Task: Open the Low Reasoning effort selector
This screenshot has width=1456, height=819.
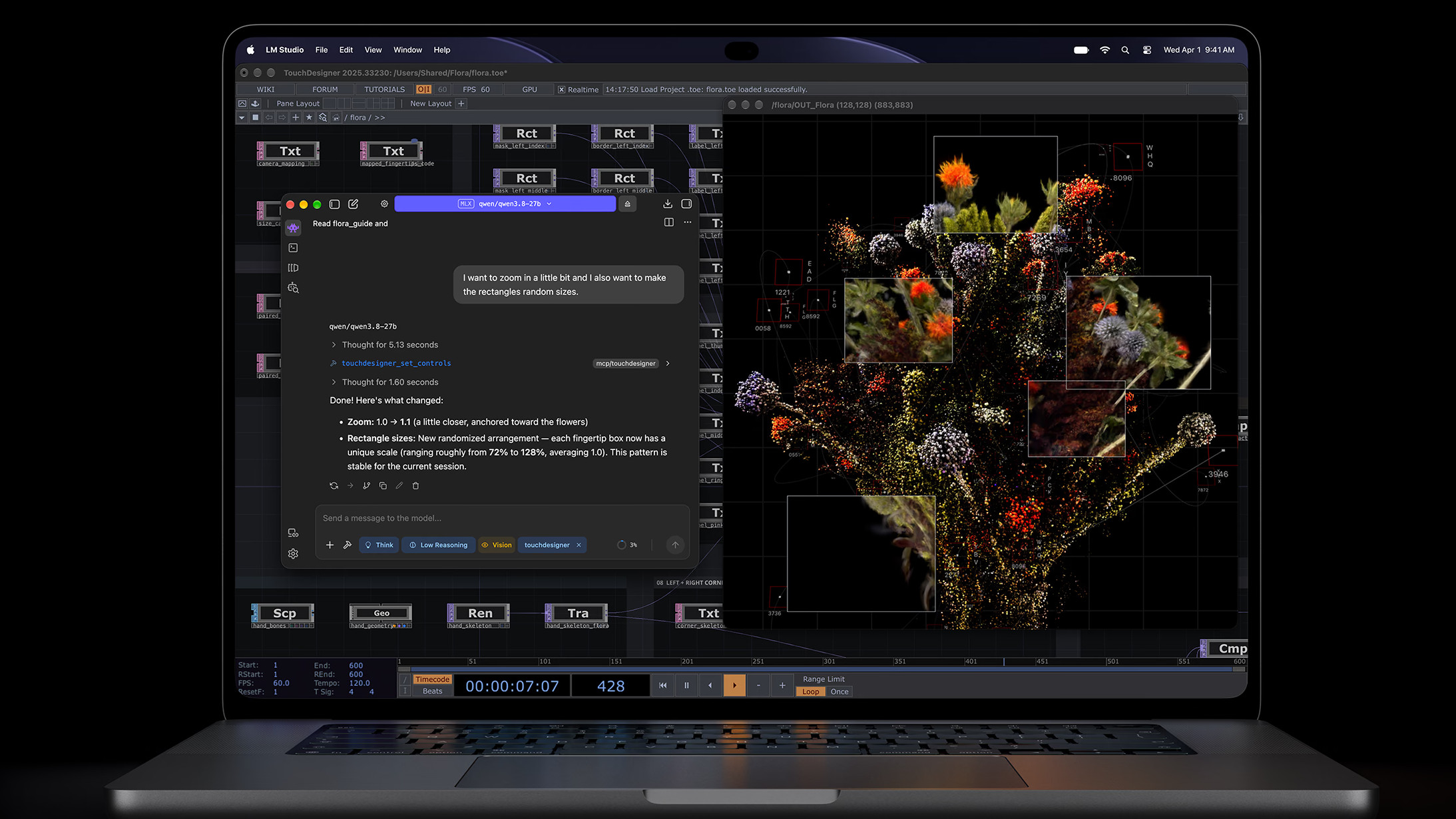Action: 438,545
